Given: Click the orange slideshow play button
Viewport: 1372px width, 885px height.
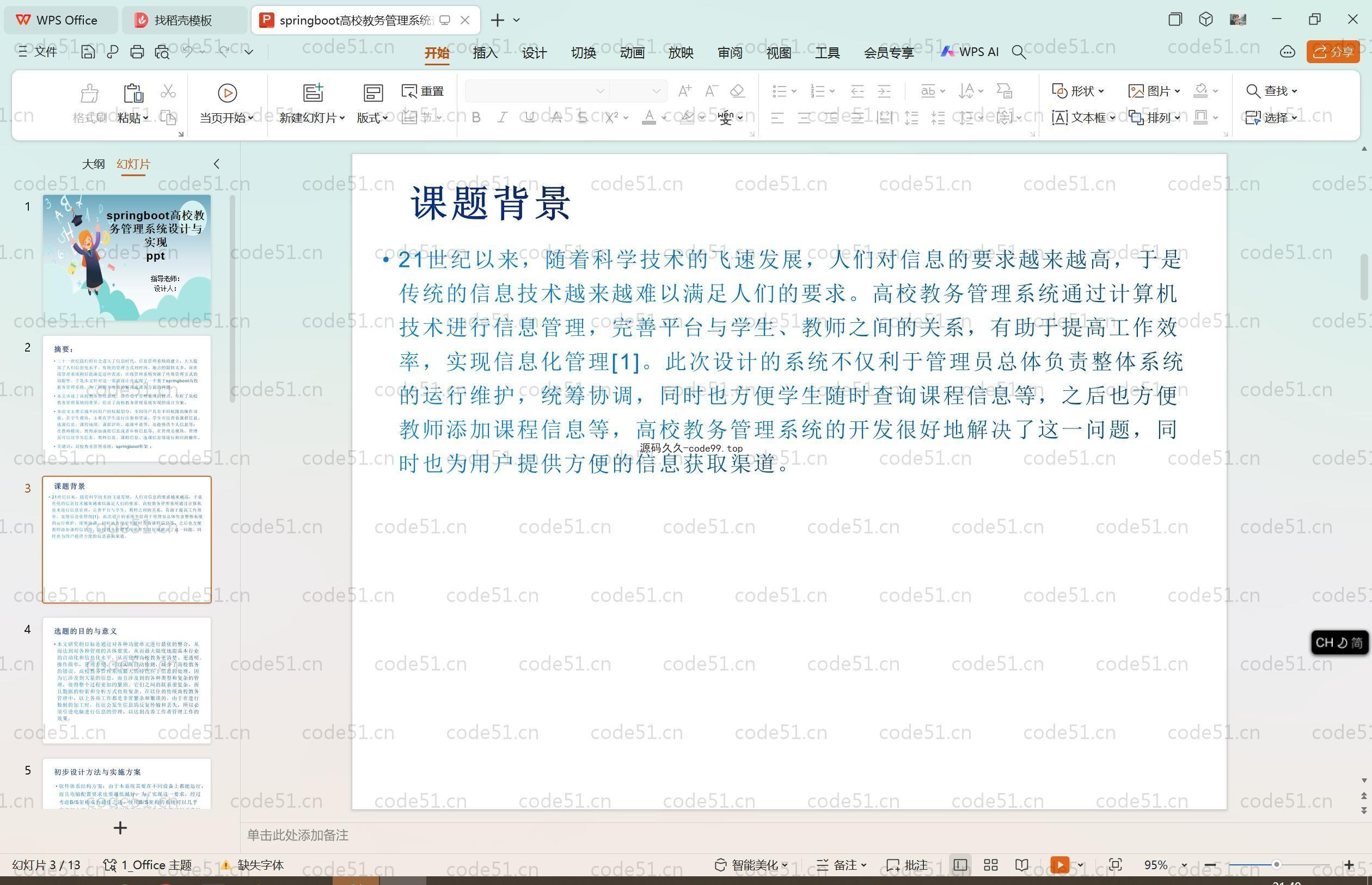Looking at the screenshot, I should point(1060,865).
